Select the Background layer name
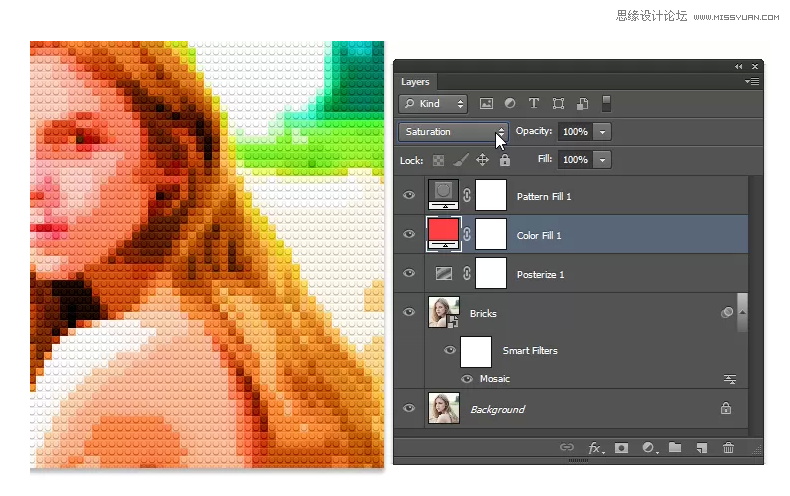 tap(497, 409)
